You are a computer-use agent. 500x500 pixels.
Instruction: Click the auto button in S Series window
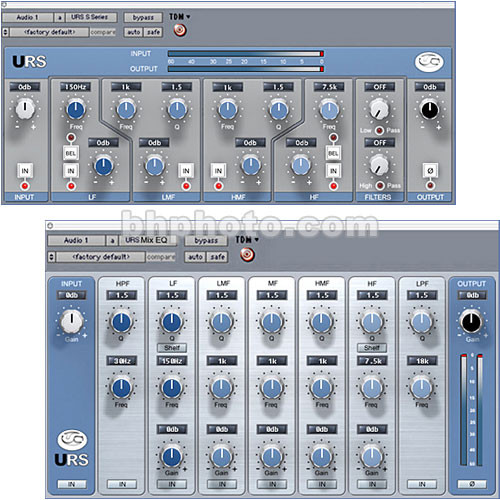[x=134, y=32]
